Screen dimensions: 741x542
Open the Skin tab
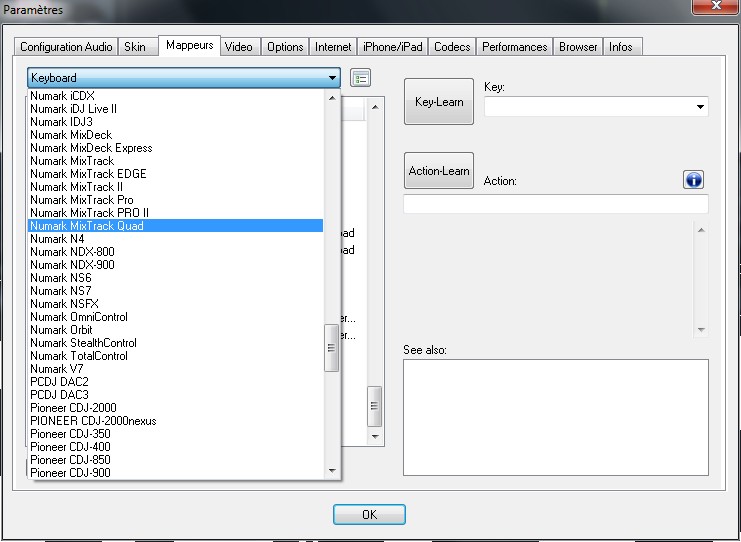134,47
